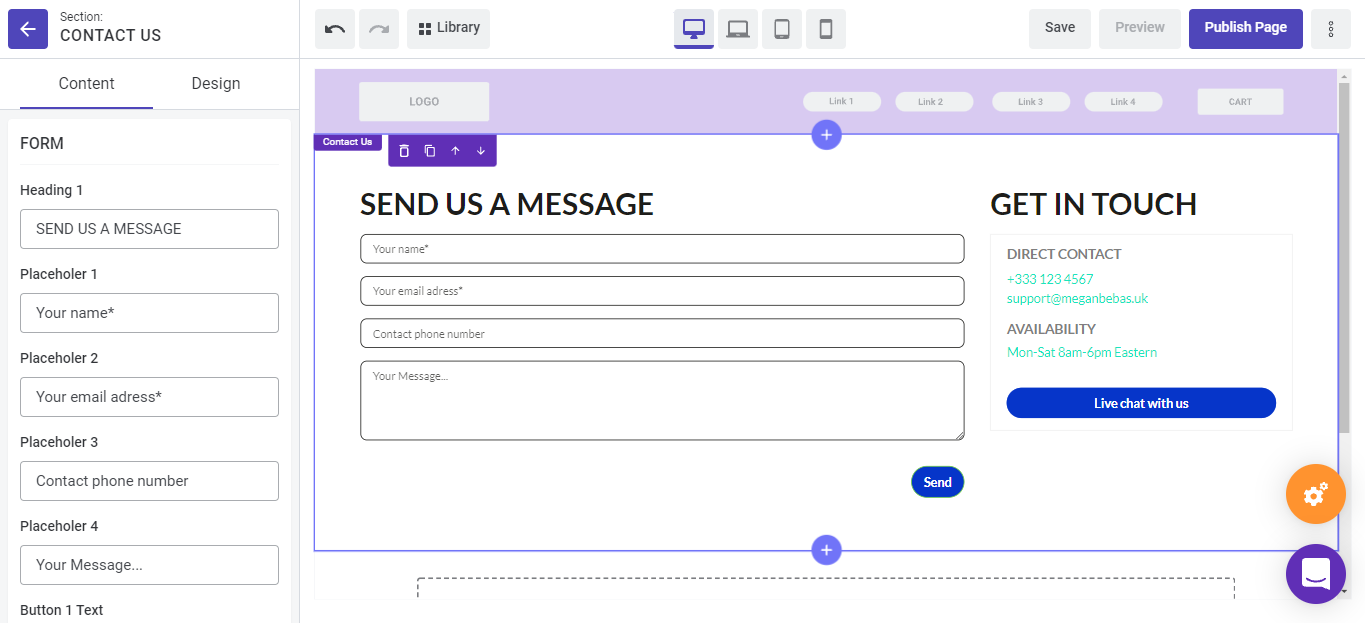Screen dimensions: 1365x623
Task: Click the 'Your name*' form field on canvas
Action: pyautogui.click(x=662, y=249)
